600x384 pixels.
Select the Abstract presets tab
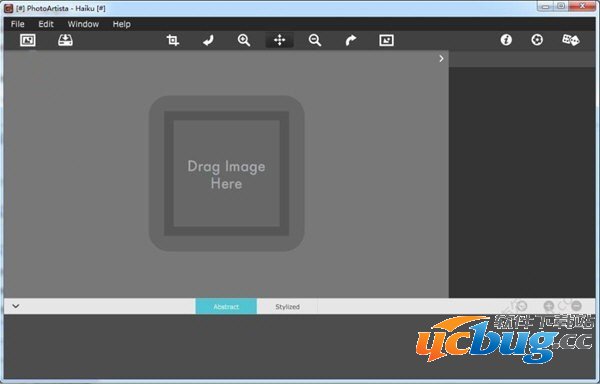[x=226, y=306]
